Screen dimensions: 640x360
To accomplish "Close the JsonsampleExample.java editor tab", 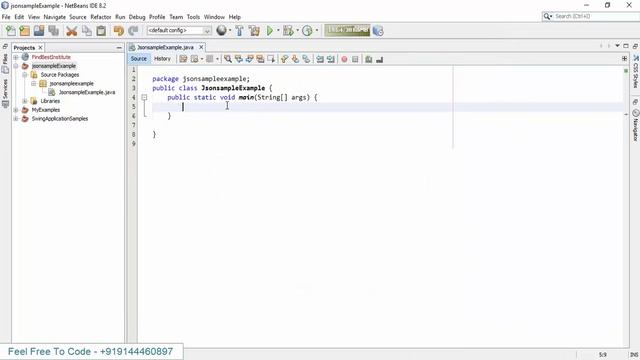I will pos(201,47).
